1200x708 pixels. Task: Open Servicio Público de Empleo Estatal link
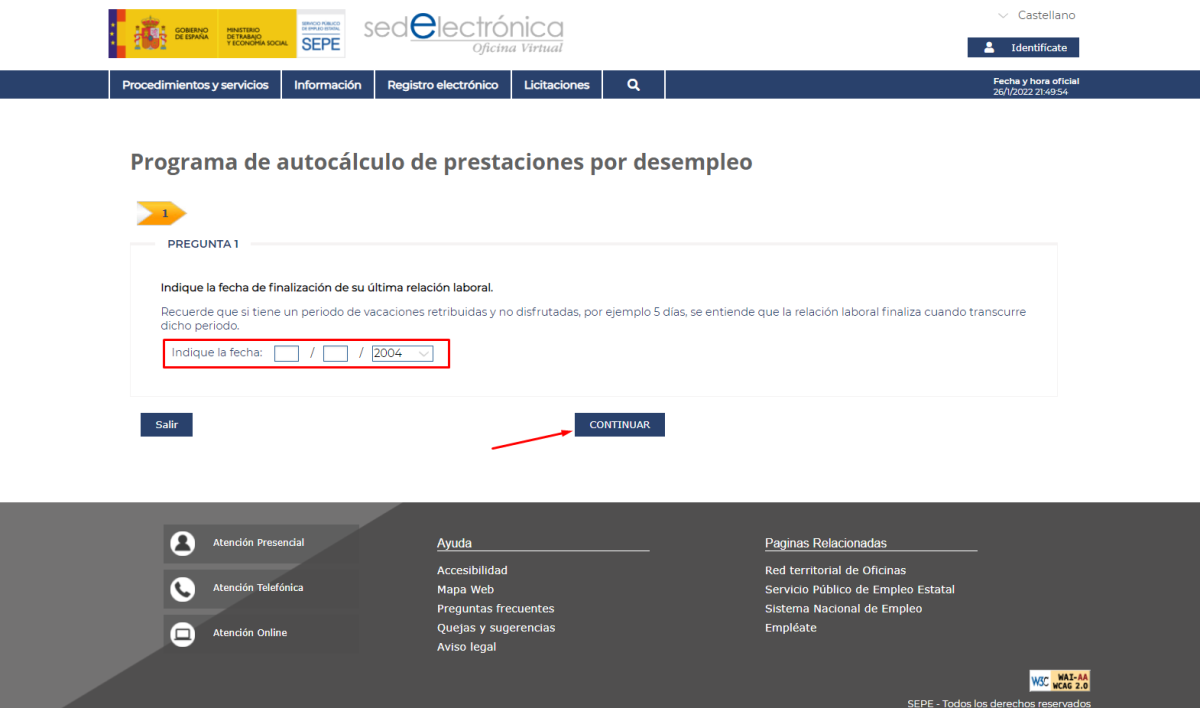(x=860, y=589)
